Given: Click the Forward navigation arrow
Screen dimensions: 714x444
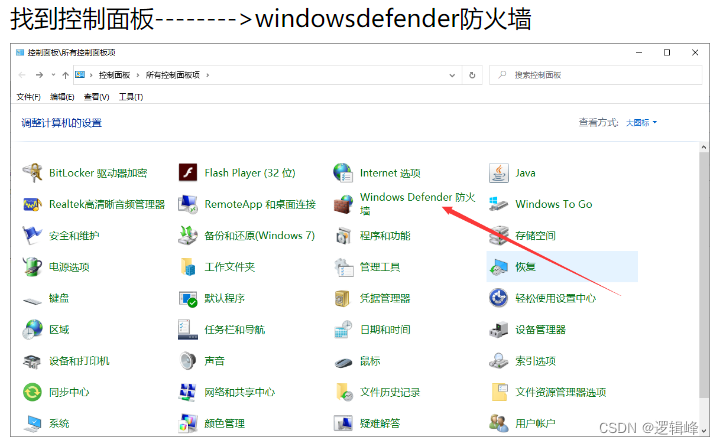Looking at the screenshot, I should click(x=39, y=75).
